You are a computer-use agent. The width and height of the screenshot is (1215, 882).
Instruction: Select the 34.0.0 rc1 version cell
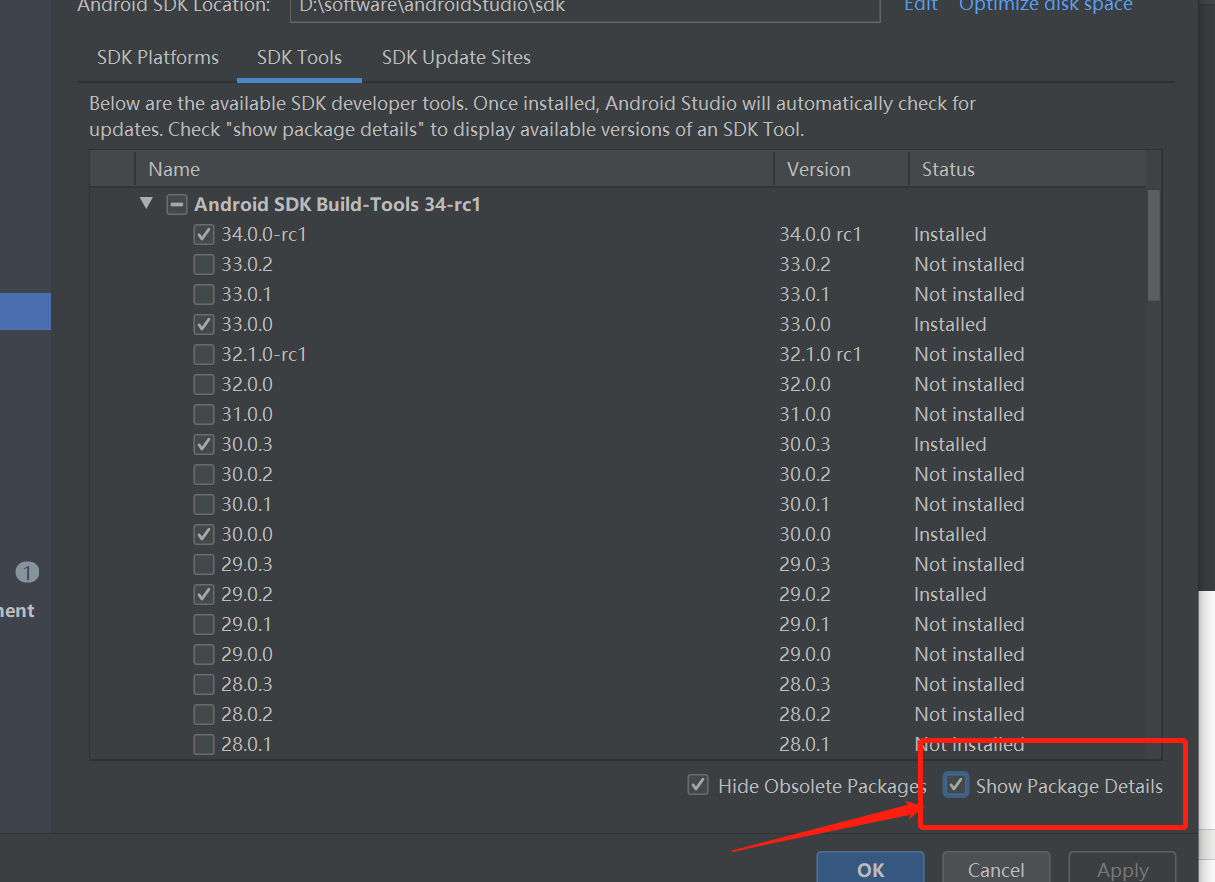(x=820, y=234)
